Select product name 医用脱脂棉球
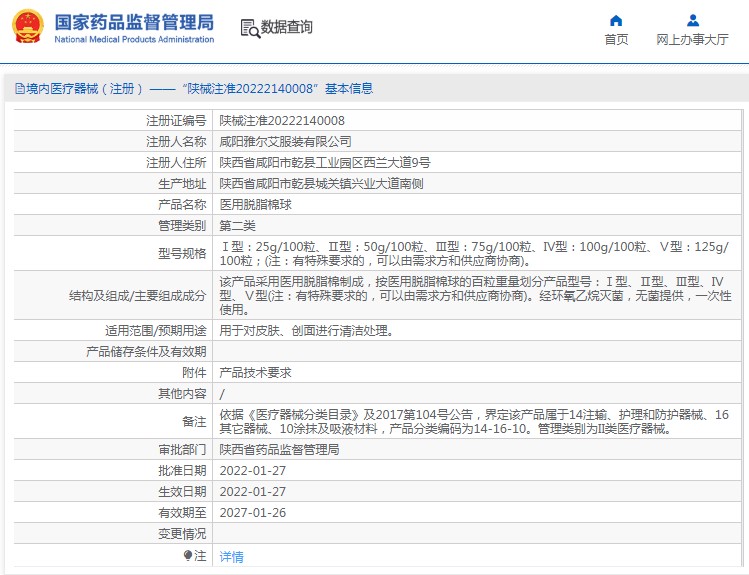 [x=256, y=204]
